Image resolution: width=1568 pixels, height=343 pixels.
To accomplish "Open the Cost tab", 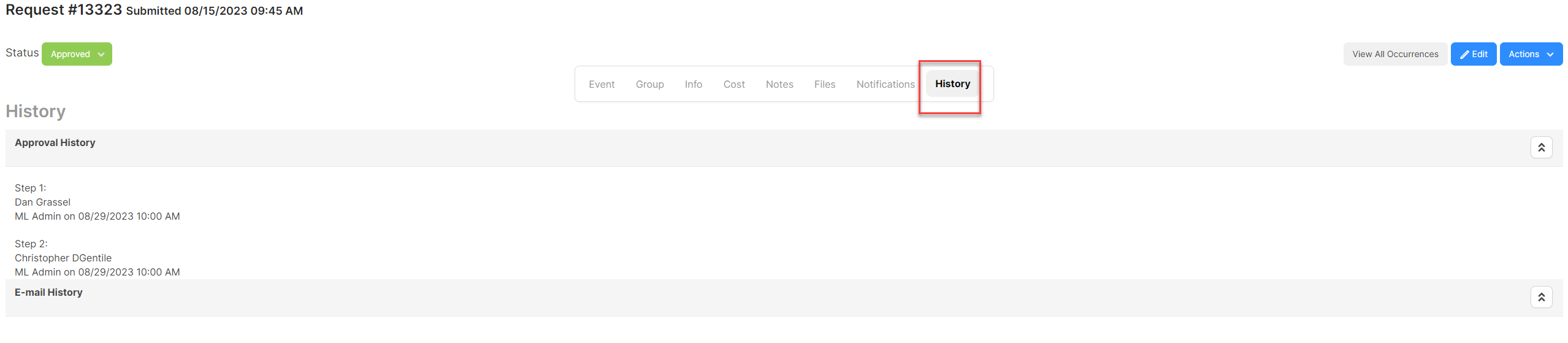I will (x=734, y=84).
